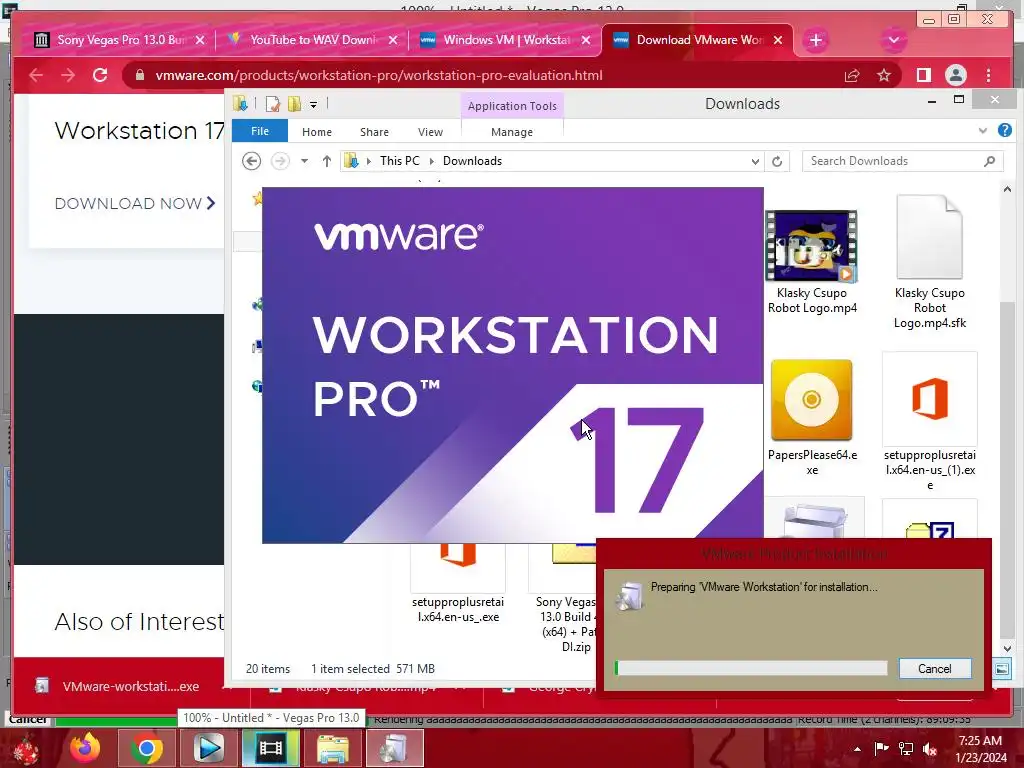Click Properties icon in quick access toolbar
This screenshot has width=1024, height=768.
point(273,104)
